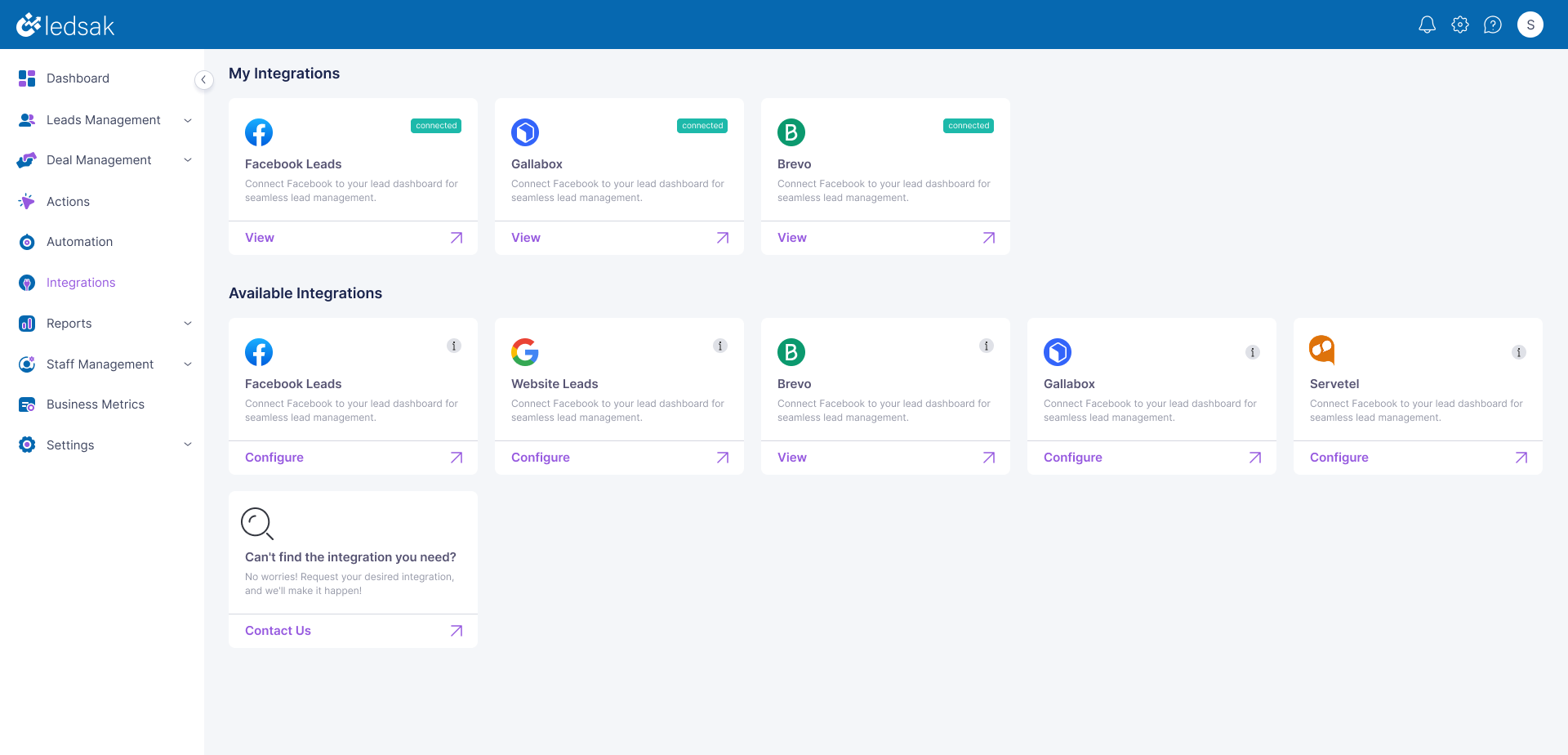The width and height of the screenshot is (1568, 755).
Task: Click the Google logo on Website Leads
Action: tap(525, 352)
